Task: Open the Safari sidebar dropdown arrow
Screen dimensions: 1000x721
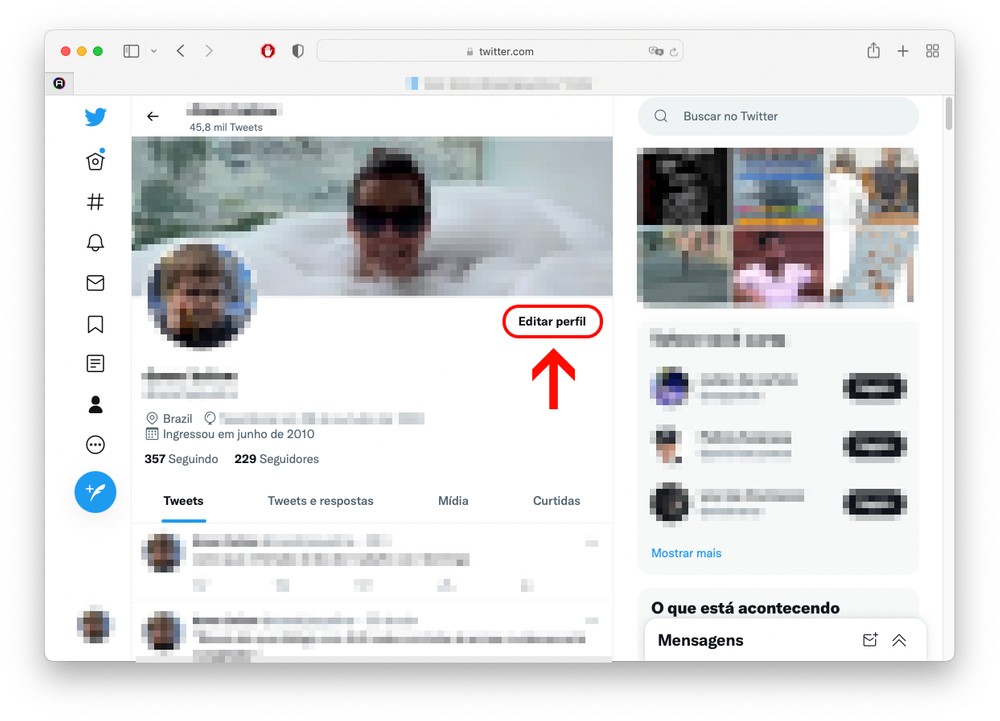Action: tap(154, 51)
